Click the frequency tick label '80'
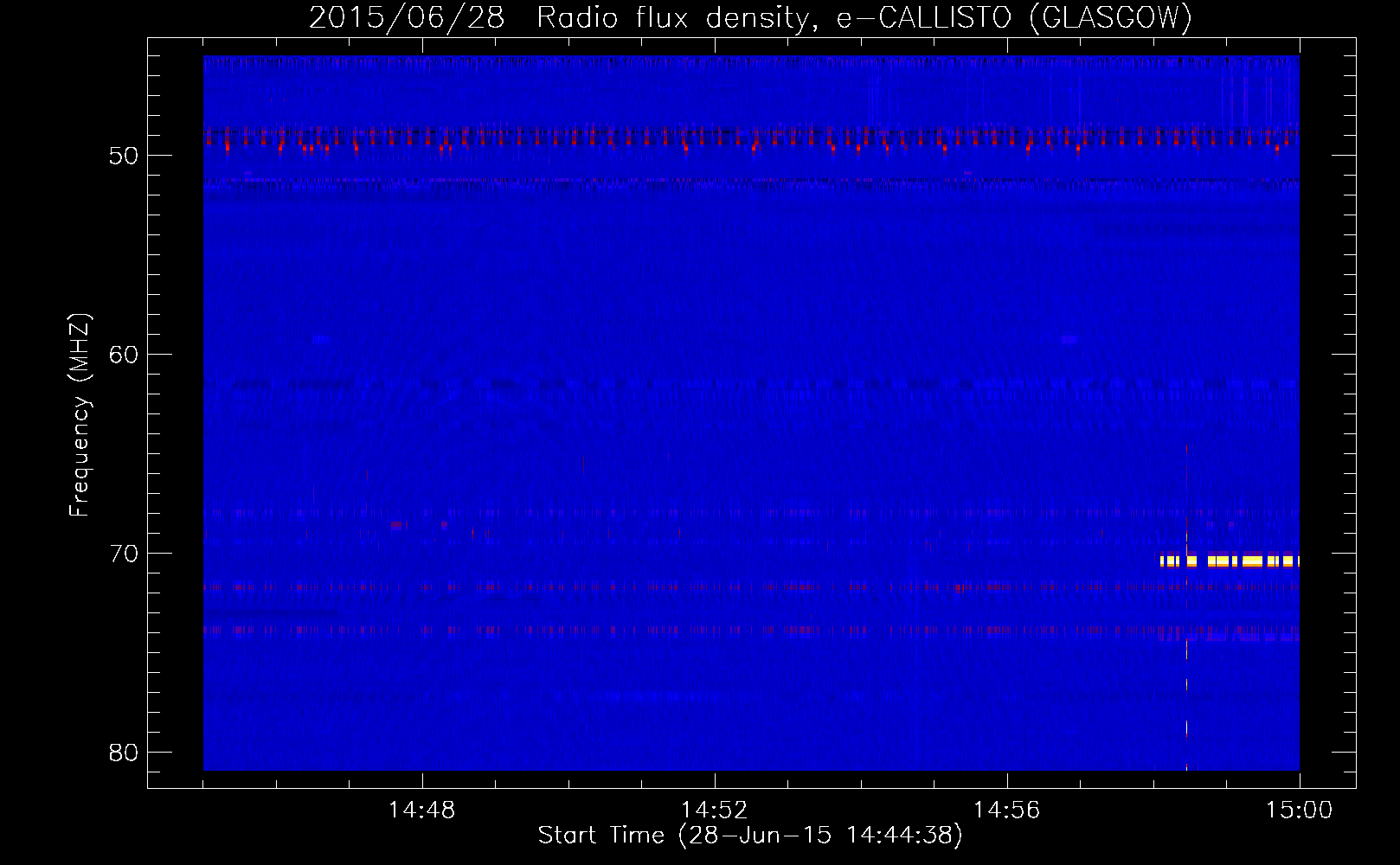 point(124,753)
